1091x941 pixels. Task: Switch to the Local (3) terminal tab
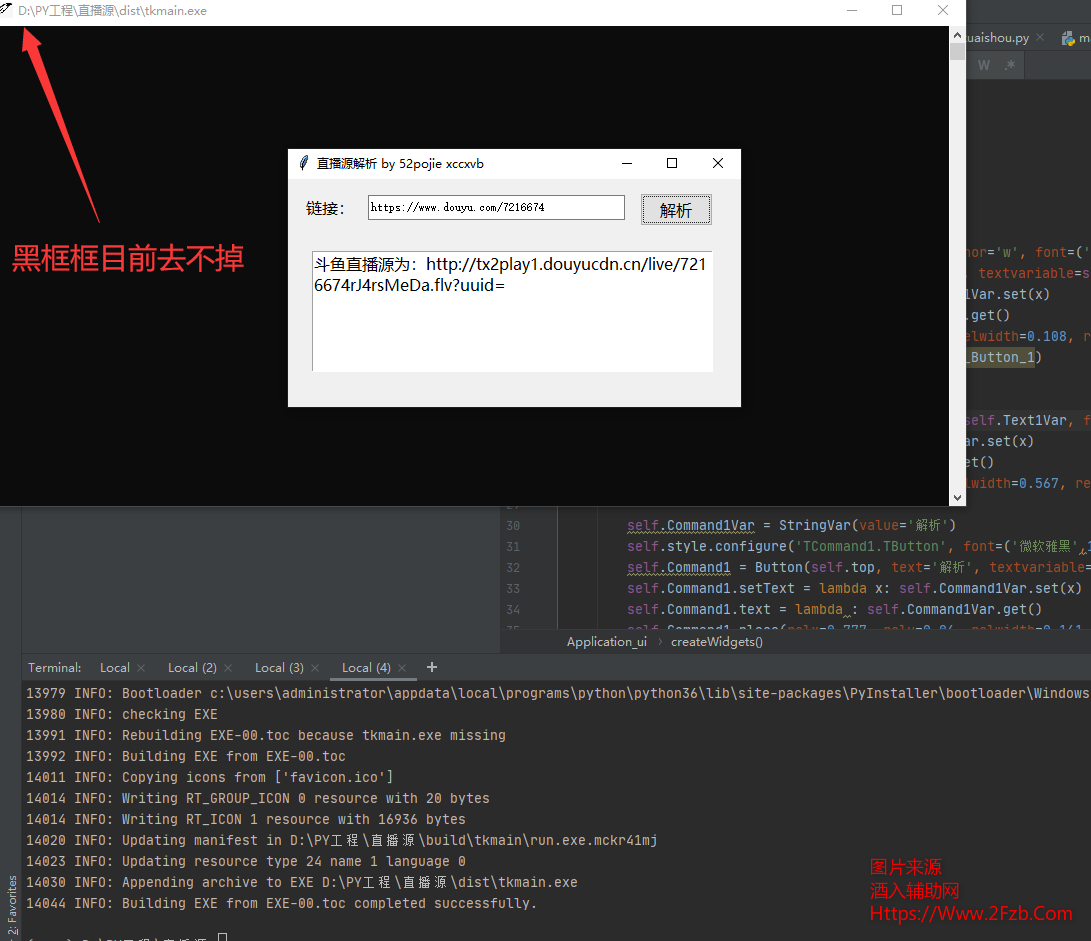(x=279, y=667)
